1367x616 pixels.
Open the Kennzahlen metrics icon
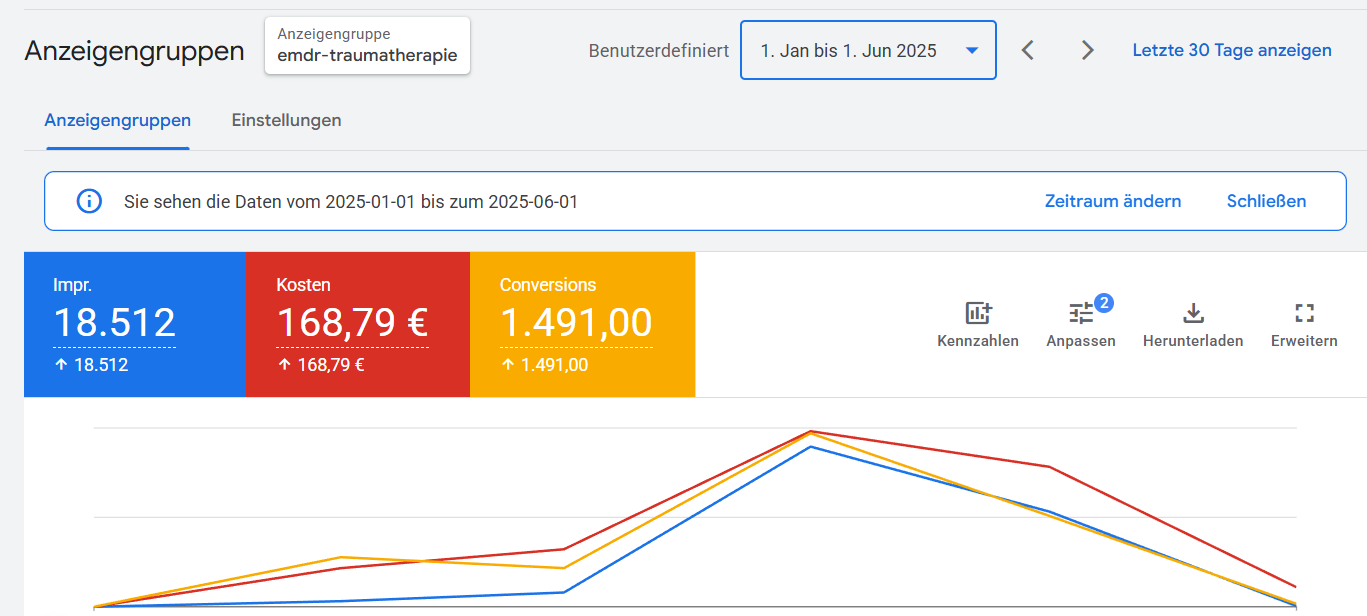pyautogui.click(x=978, y=313)
